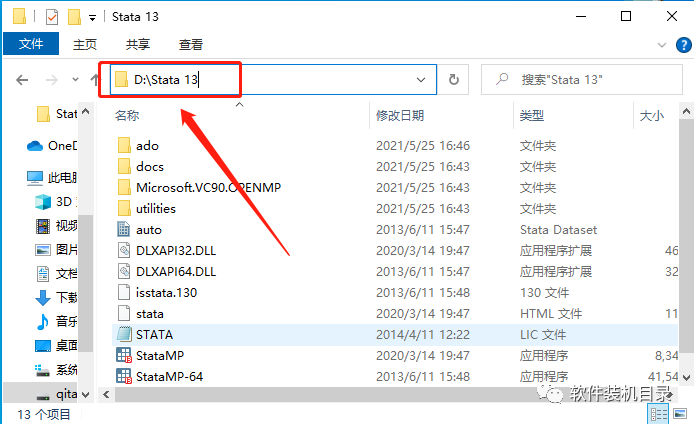Sort by 名称 column header
The image size is (694, 424).
[x=127, y=116]
